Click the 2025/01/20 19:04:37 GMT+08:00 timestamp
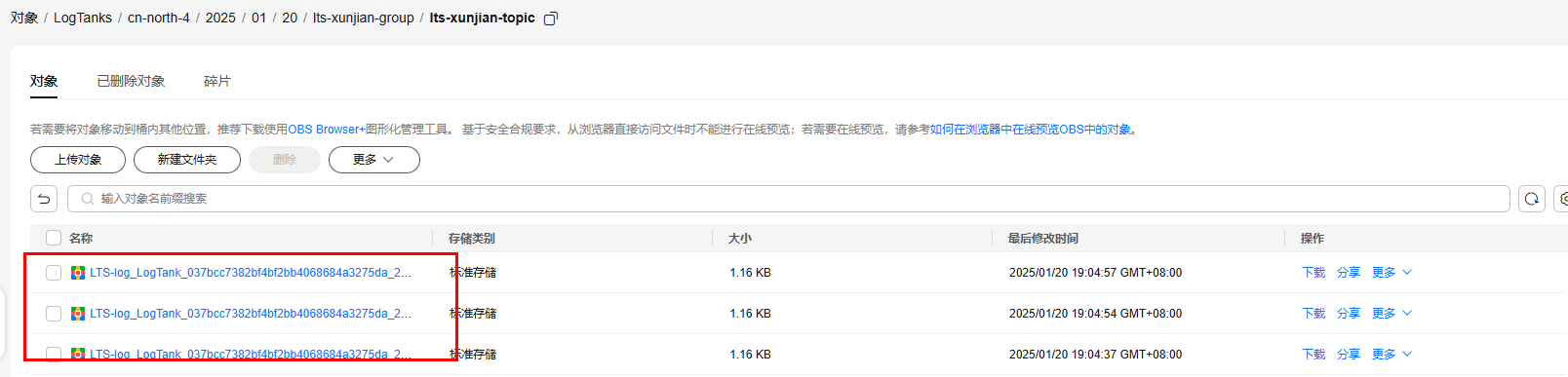Viewport: 1568px width, 377px height. (1095, 355)
